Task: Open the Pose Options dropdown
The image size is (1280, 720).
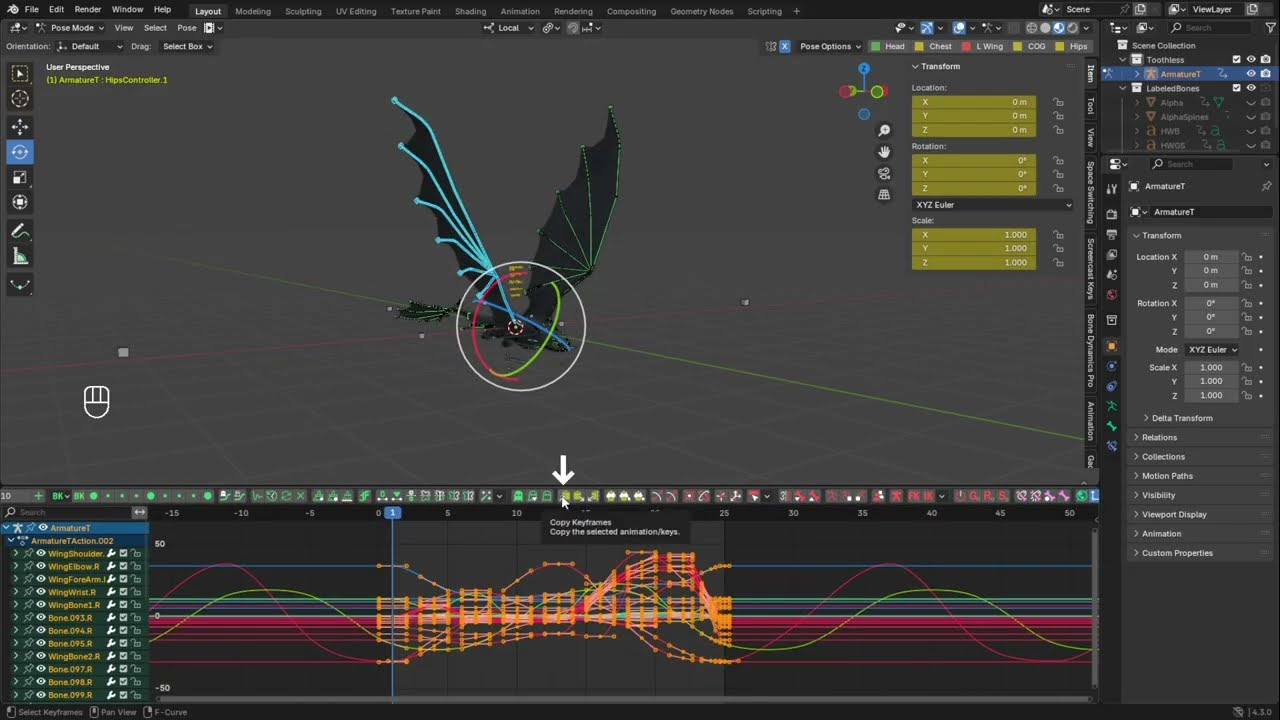Action: pyautogui.click(x=831, y=46)
